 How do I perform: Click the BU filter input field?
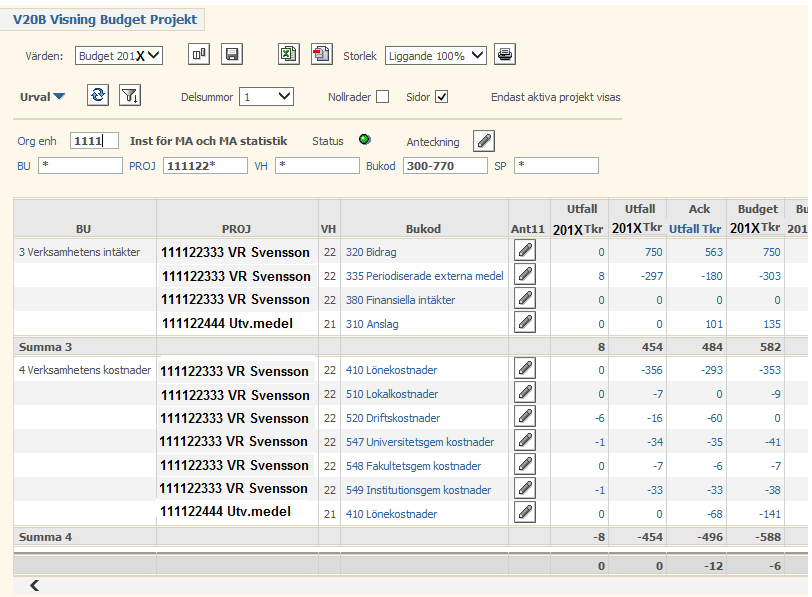[80, 166]
